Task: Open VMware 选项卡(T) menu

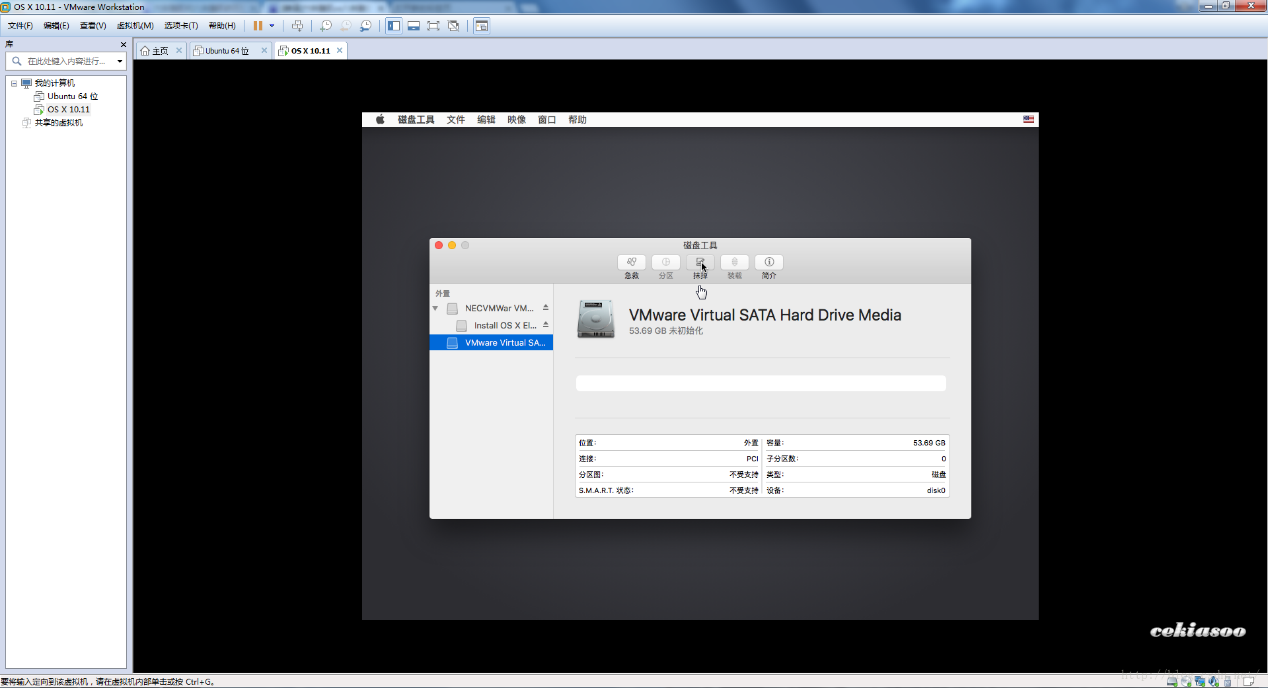Action: click(x=181, y=25)
